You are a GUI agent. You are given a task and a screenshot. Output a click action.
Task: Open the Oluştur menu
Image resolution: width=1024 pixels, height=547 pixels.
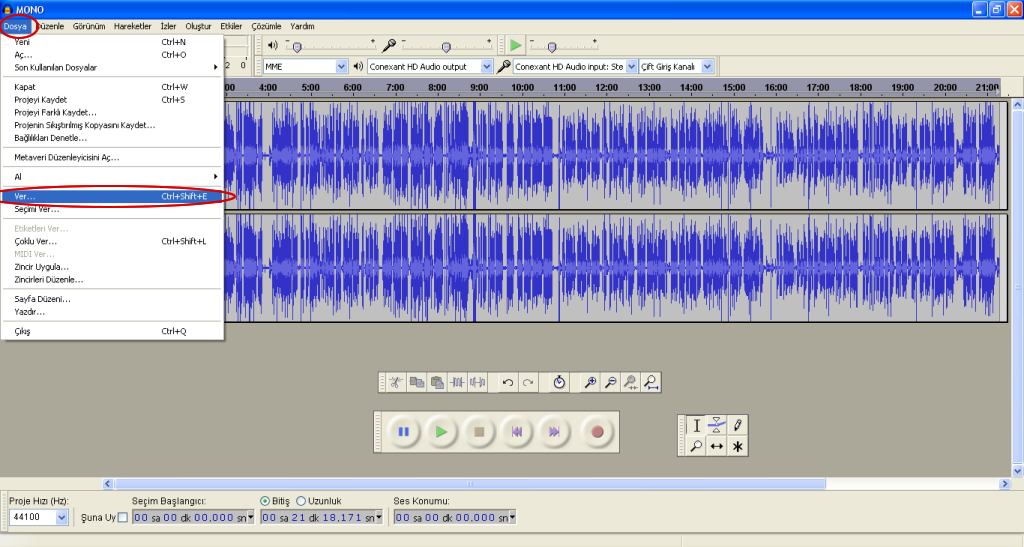pos(199,26)
